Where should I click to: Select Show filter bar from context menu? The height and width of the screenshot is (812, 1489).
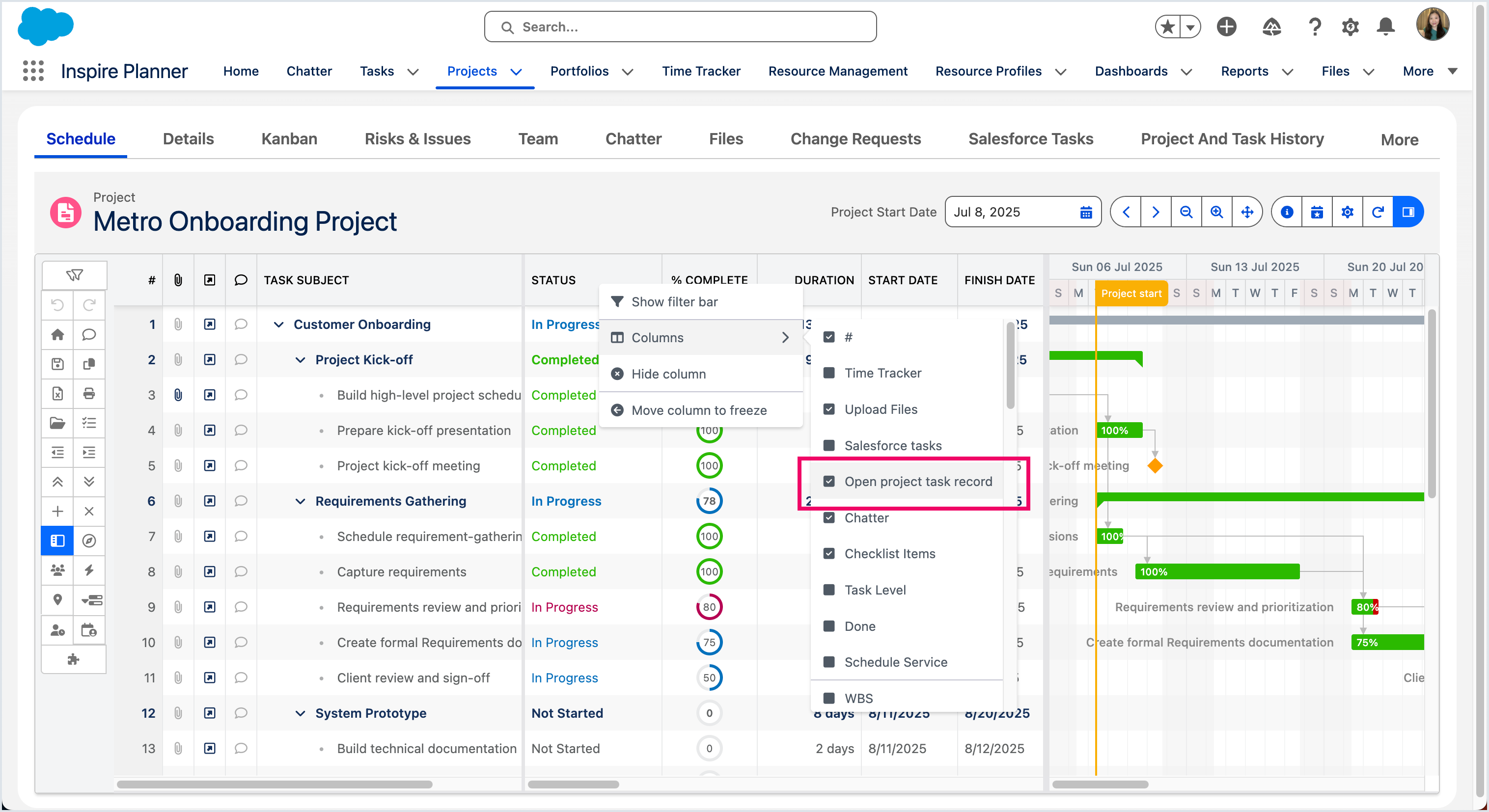(701, 302)
